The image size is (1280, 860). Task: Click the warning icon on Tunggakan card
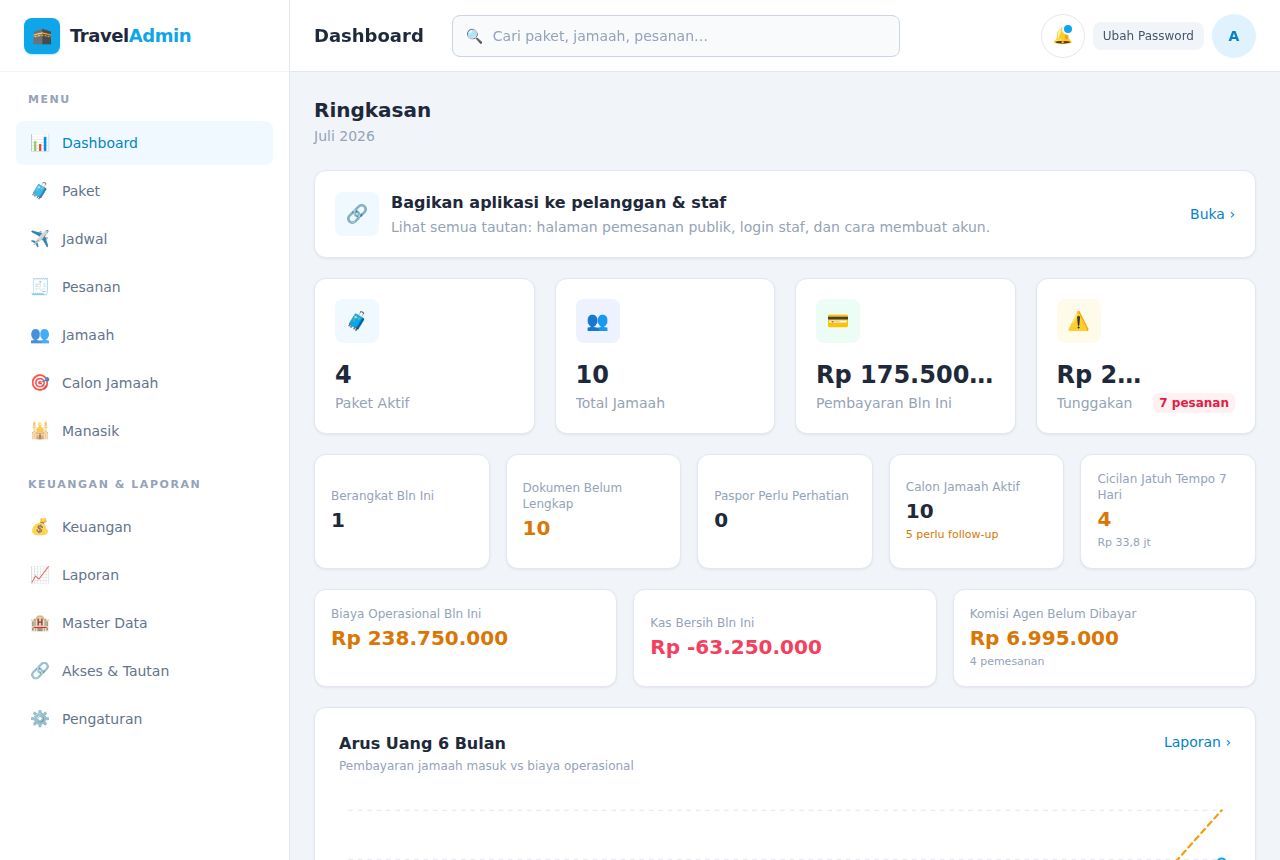tap(1079, 321)
